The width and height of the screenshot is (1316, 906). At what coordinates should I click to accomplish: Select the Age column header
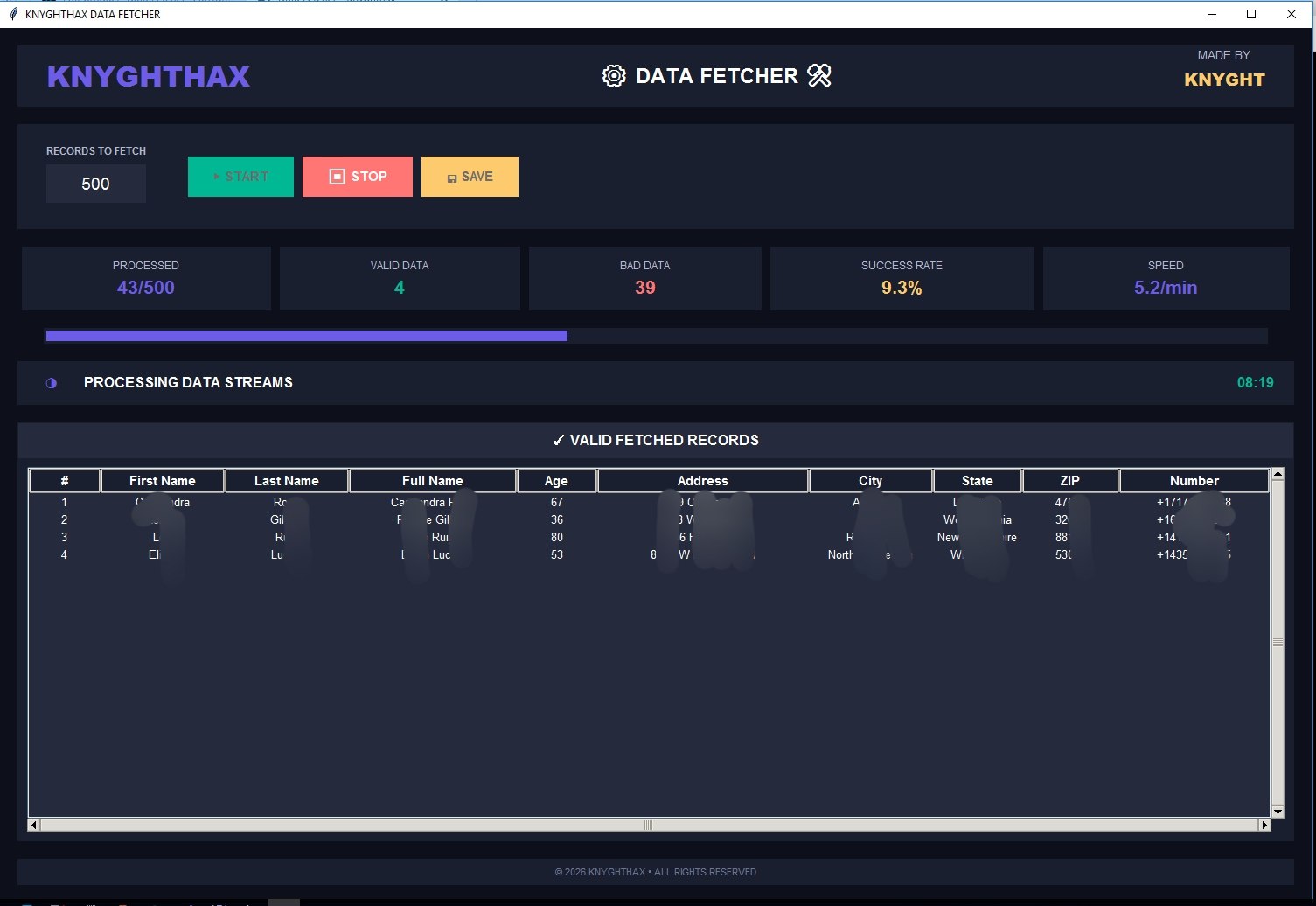point(556,481)
